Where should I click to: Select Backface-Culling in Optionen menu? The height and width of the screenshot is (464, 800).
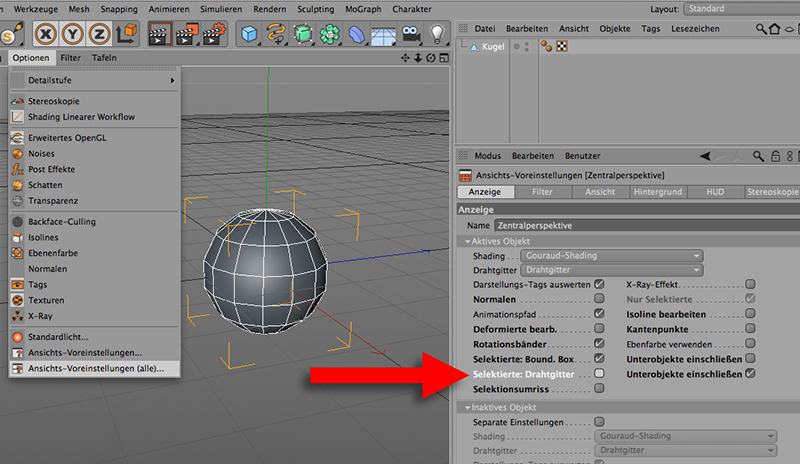62,221
